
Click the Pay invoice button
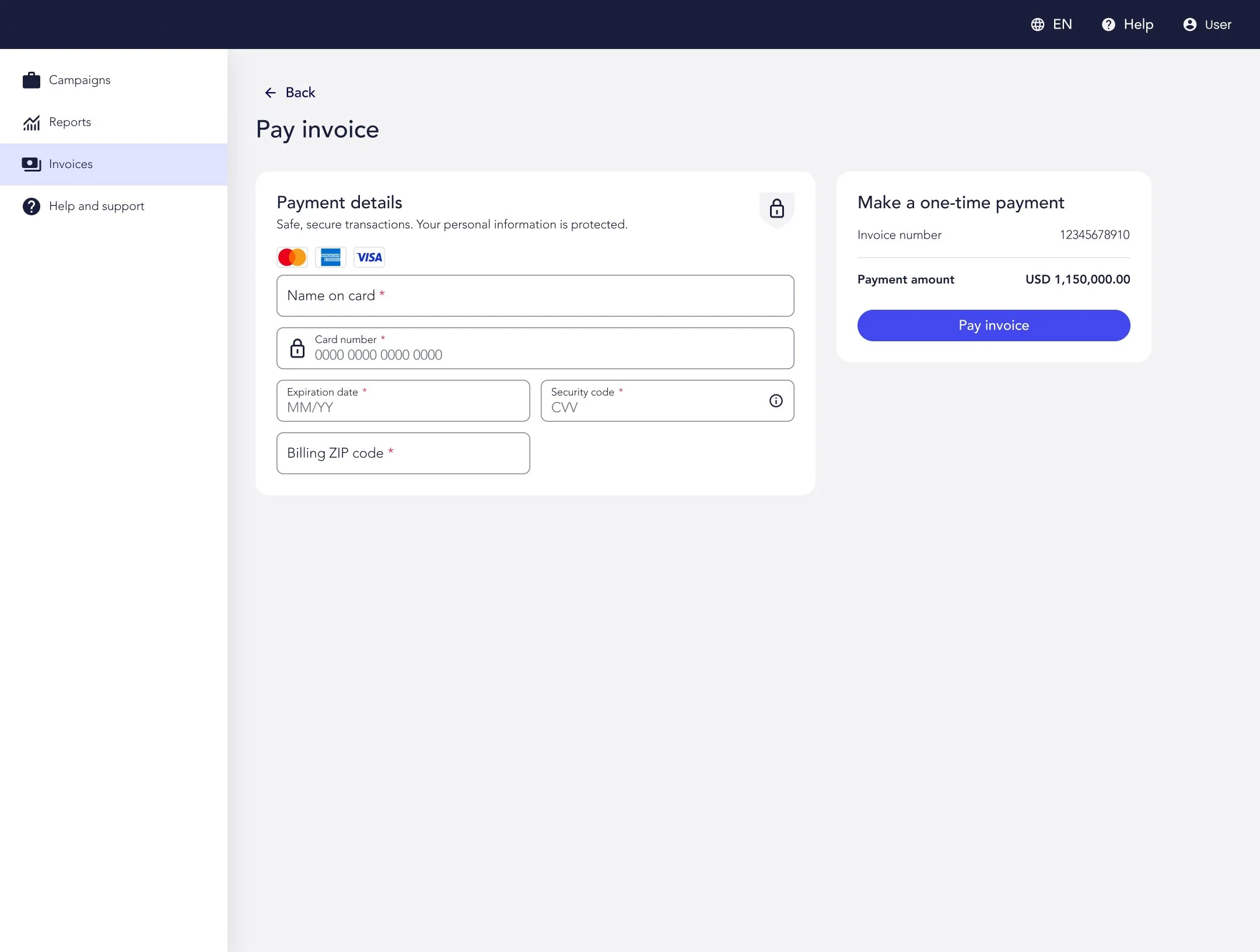click(x=994, y=325)
